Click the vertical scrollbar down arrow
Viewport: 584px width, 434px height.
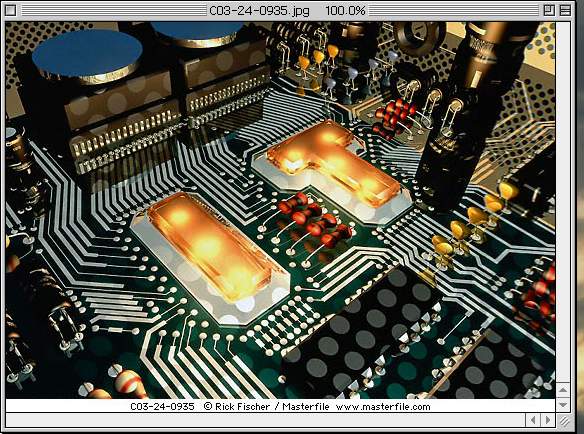(563, 405)
